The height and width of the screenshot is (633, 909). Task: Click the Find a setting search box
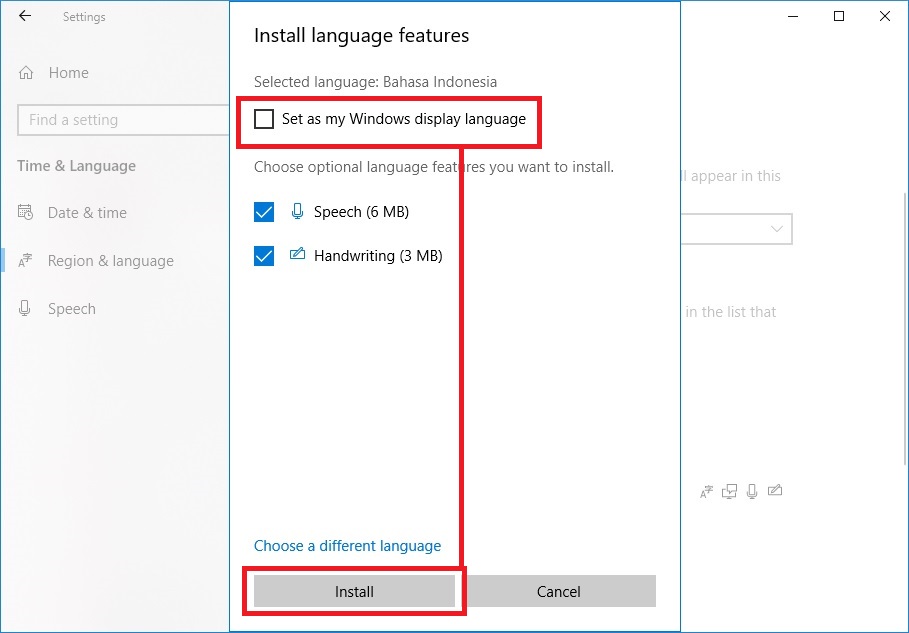[x=120, y=119]
